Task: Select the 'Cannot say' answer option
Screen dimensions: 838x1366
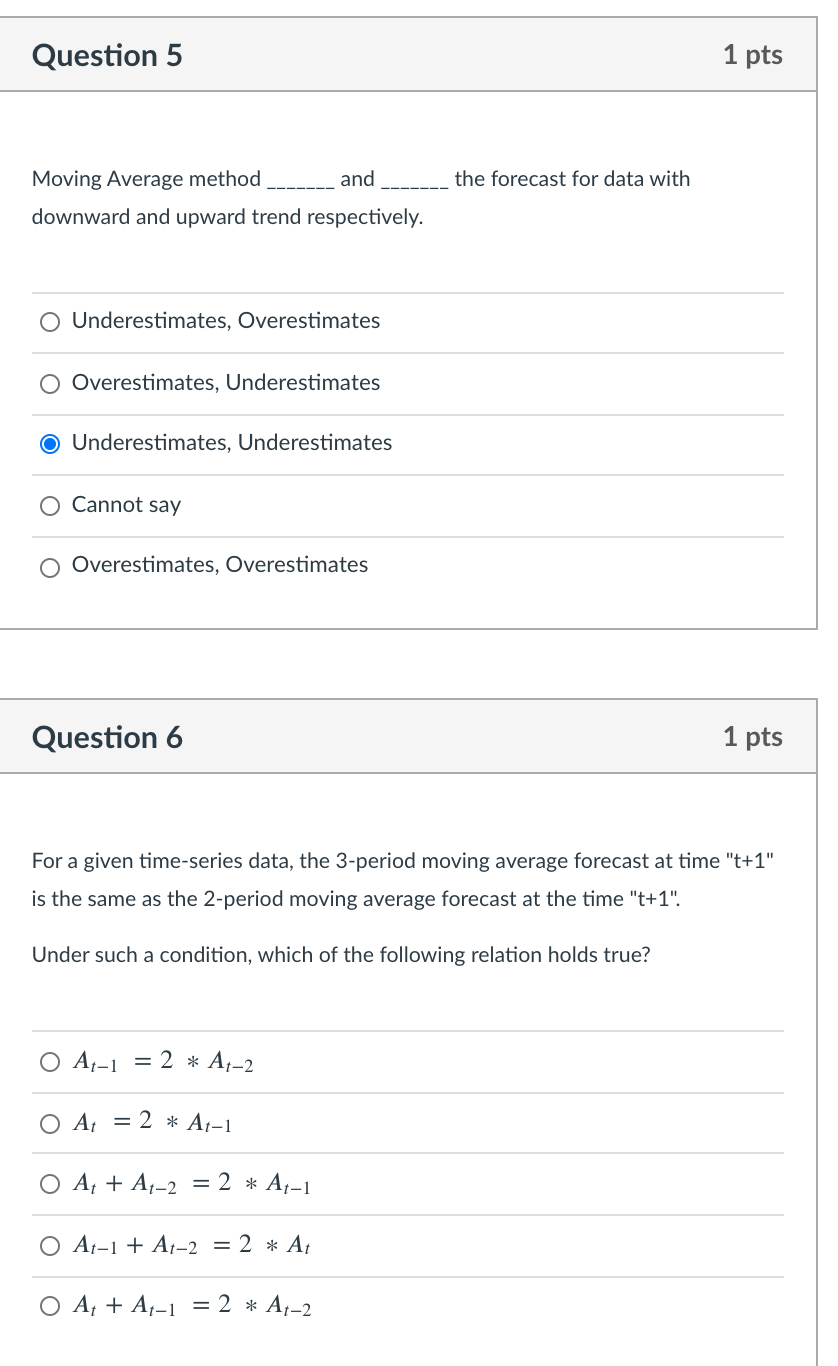Action: point(50,505)
